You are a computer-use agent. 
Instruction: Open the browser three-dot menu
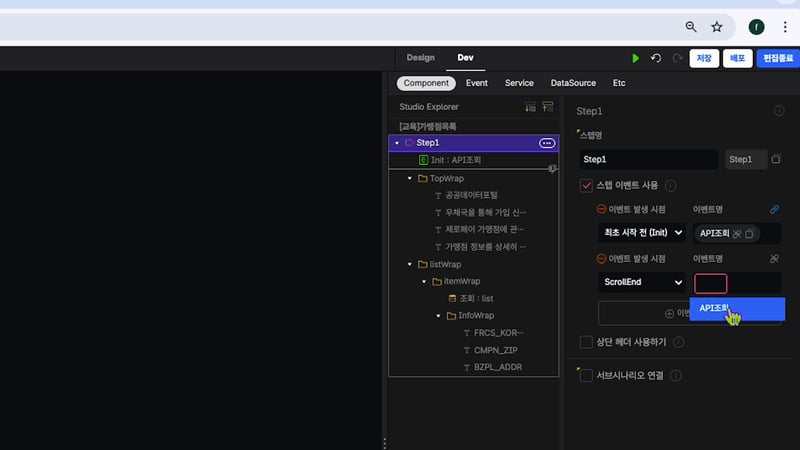click(x=785, y=27)
